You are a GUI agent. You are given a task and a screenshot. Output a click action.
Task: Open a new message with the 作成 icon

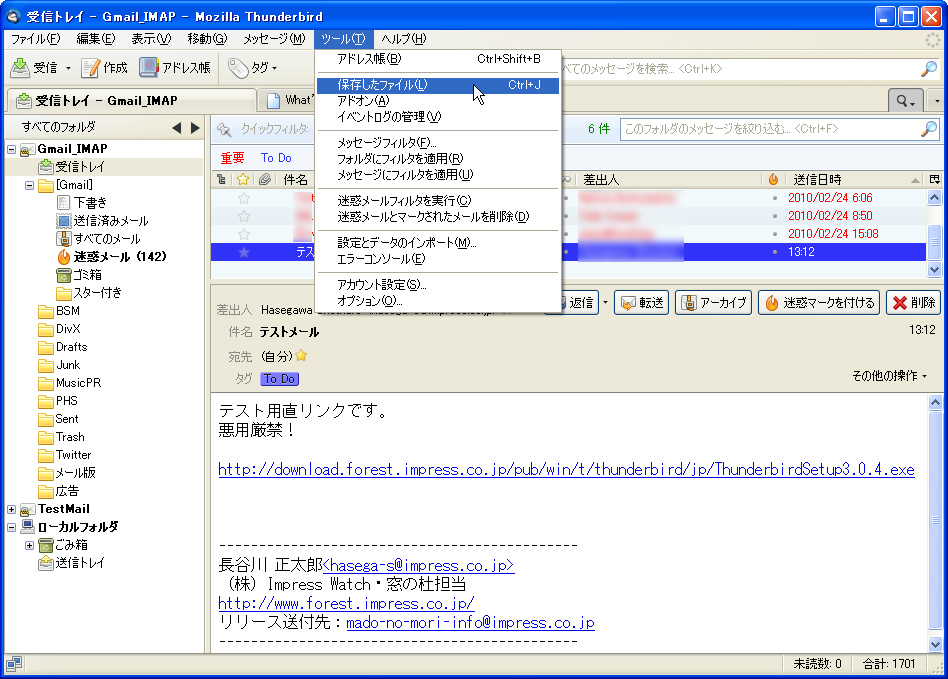click(104, 67)
